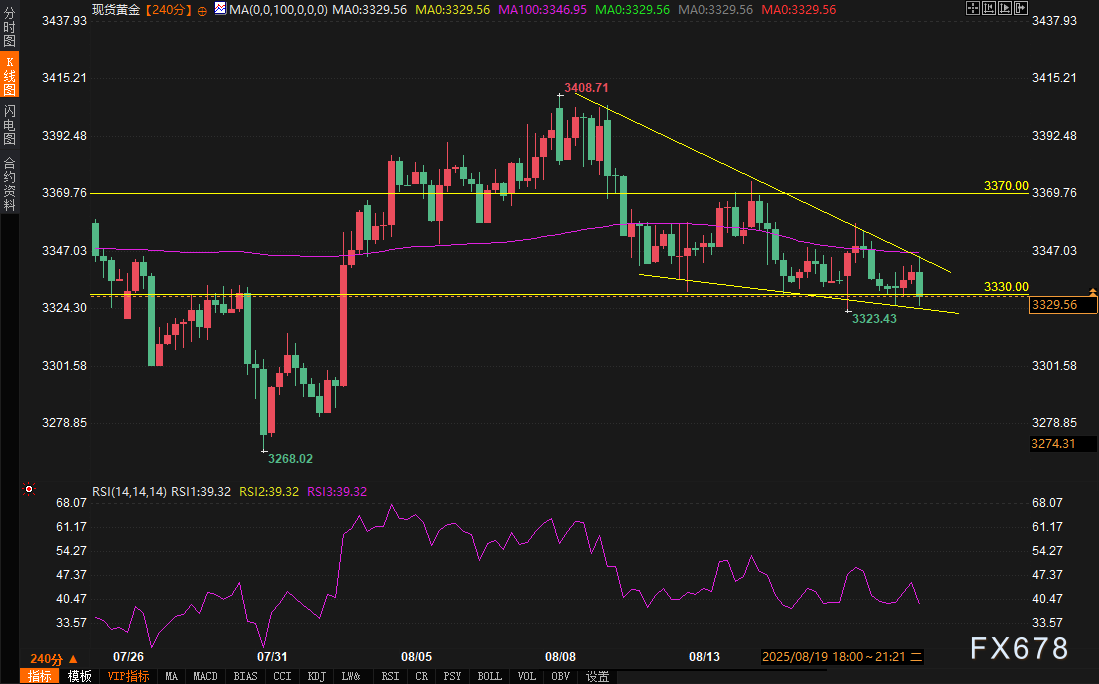Viewport: 1099px width, 684px height.
Task: Select the 指标 tab at bottom
Action: coord(40,676)
